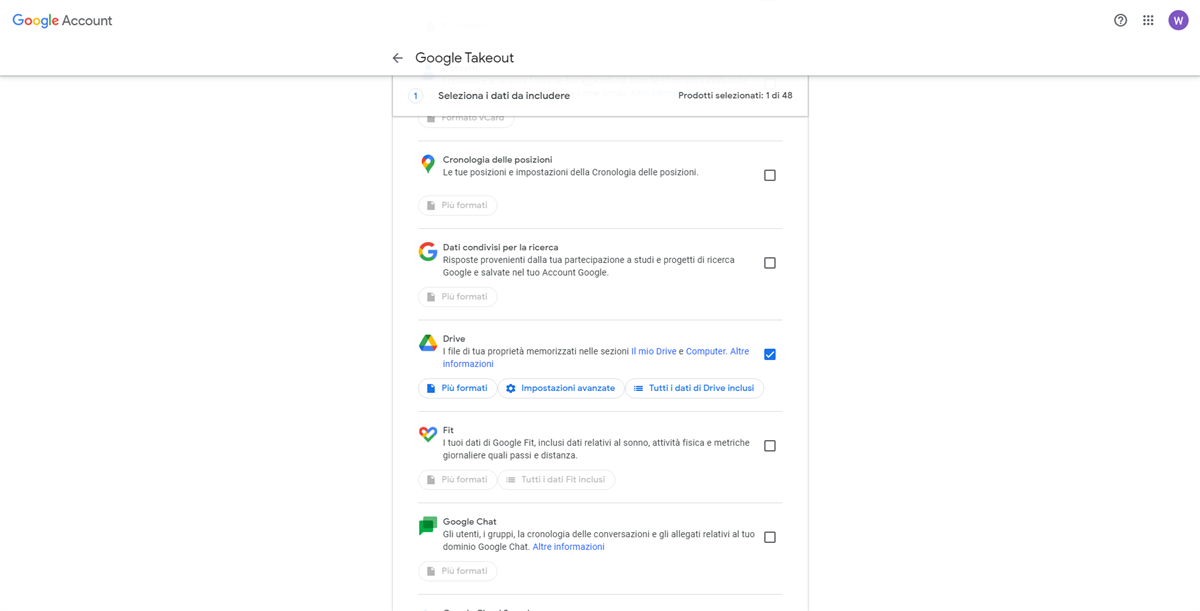This screenshot has height=611, width=1200.
Task: Check Dati condivisi per la ricerca
Action: [770, 263]
